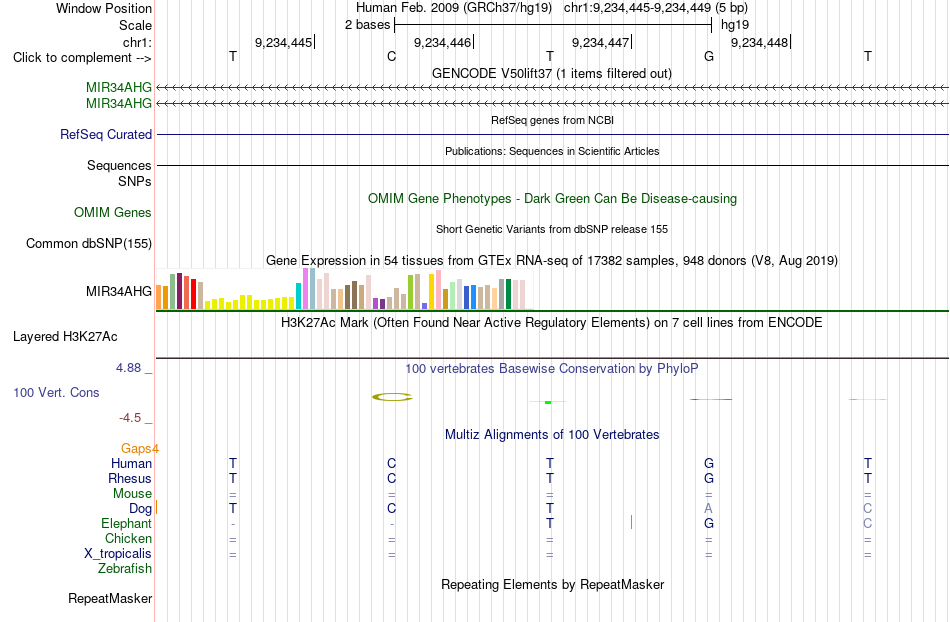The width and height of the screenshot is (950, 622).
Task: Click the orange insertion tick in Elephant row
Action: (x=631, y=522)
